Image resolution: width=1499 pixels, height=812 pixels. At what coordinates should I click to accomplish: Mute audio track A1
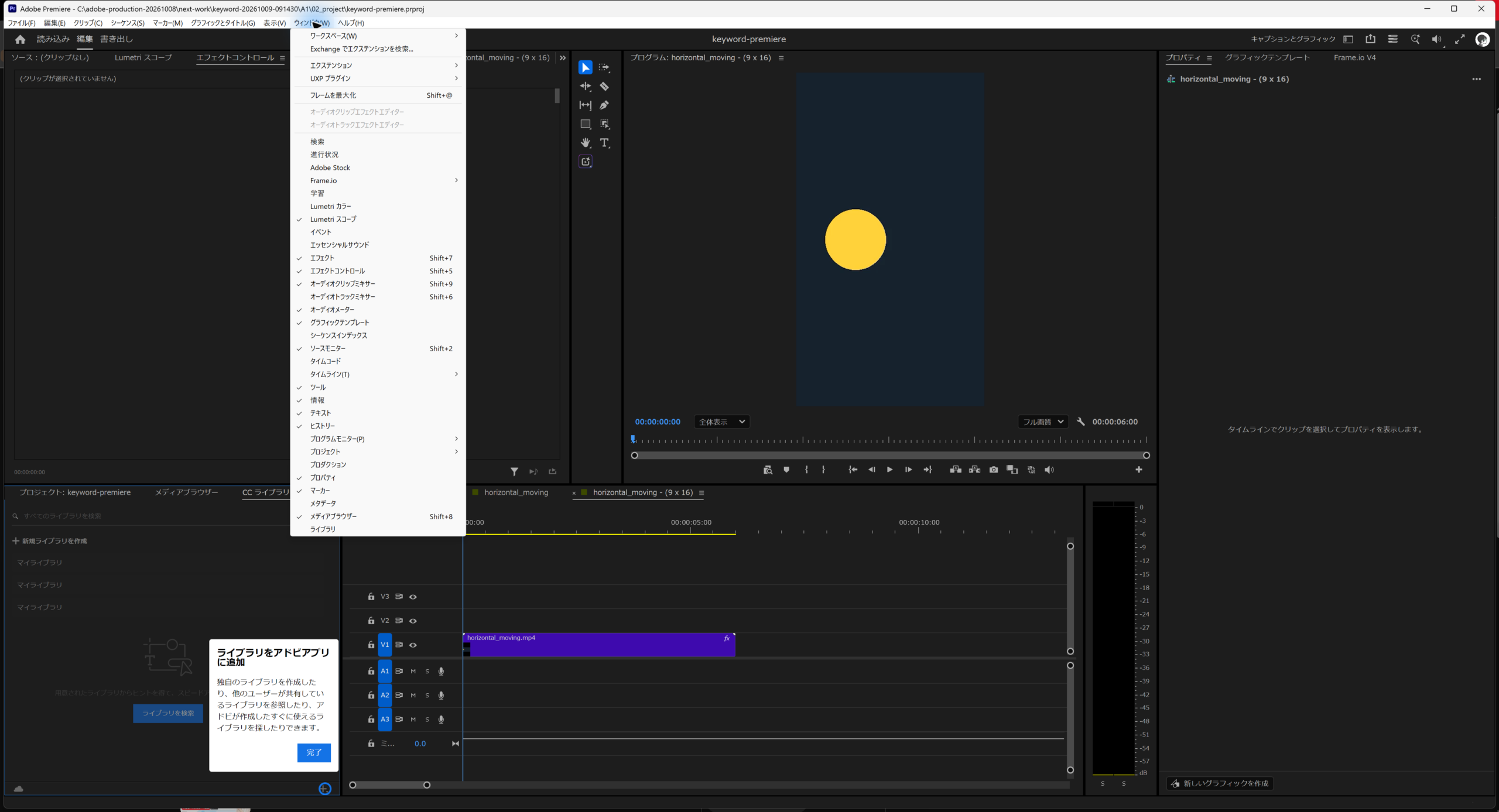pos(413,671)
